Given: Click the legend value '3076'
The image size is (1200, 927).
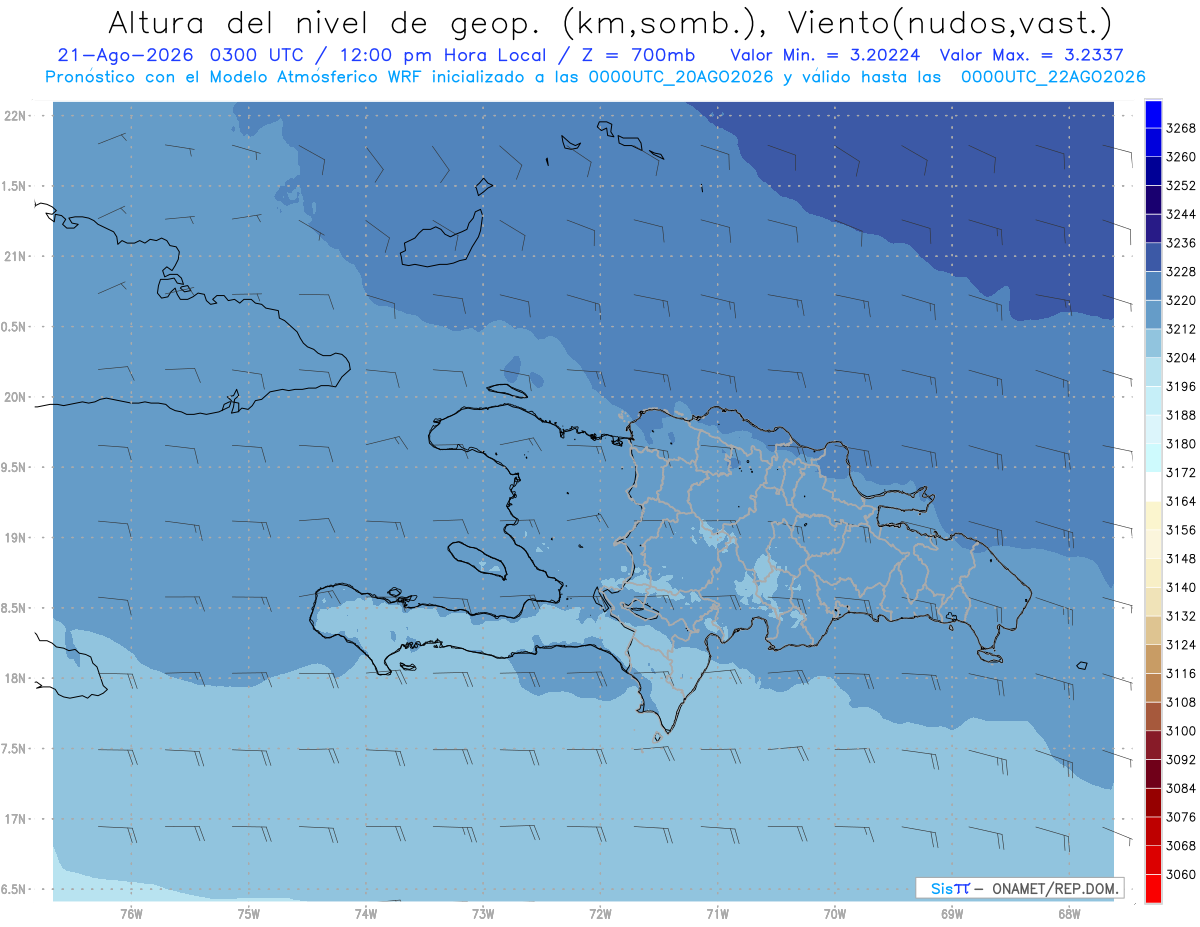Looking at the screenshot, I should point(1181,817).
